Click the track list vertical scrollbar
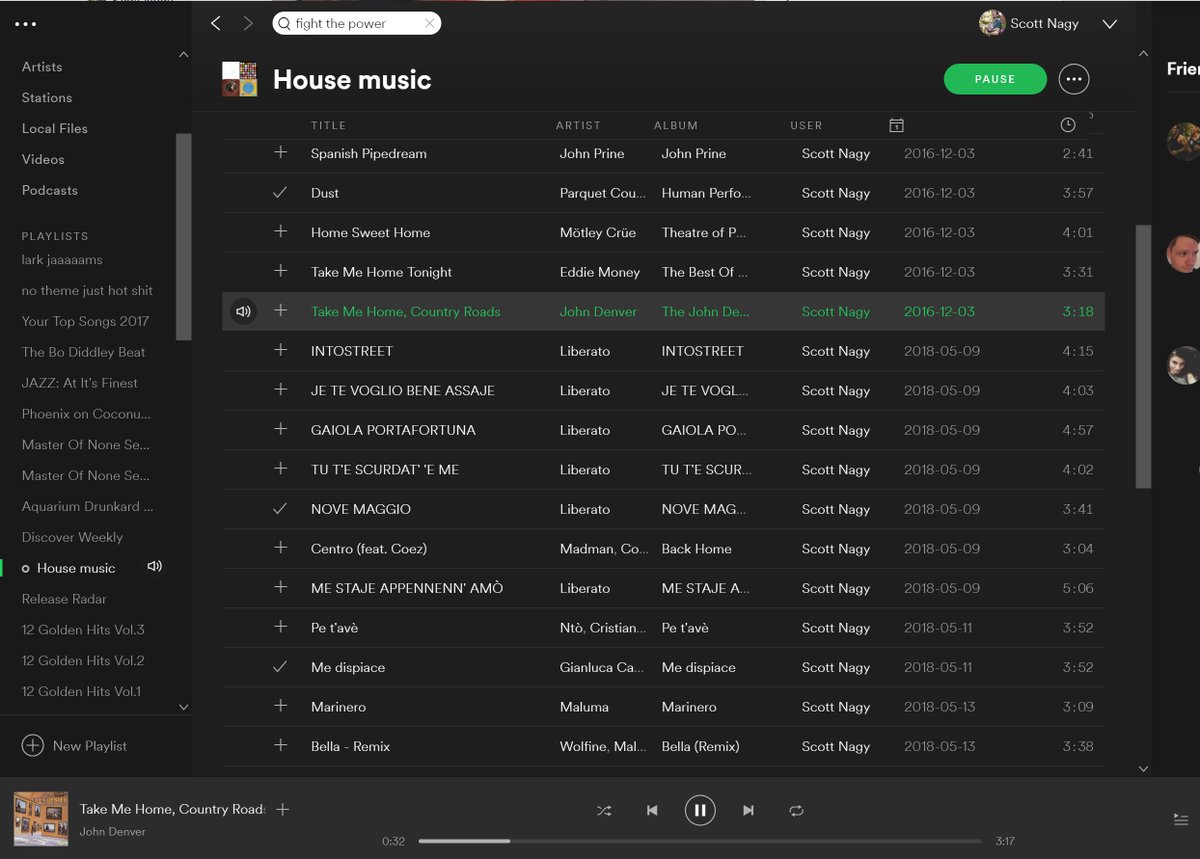 [x=1143, y=356]
